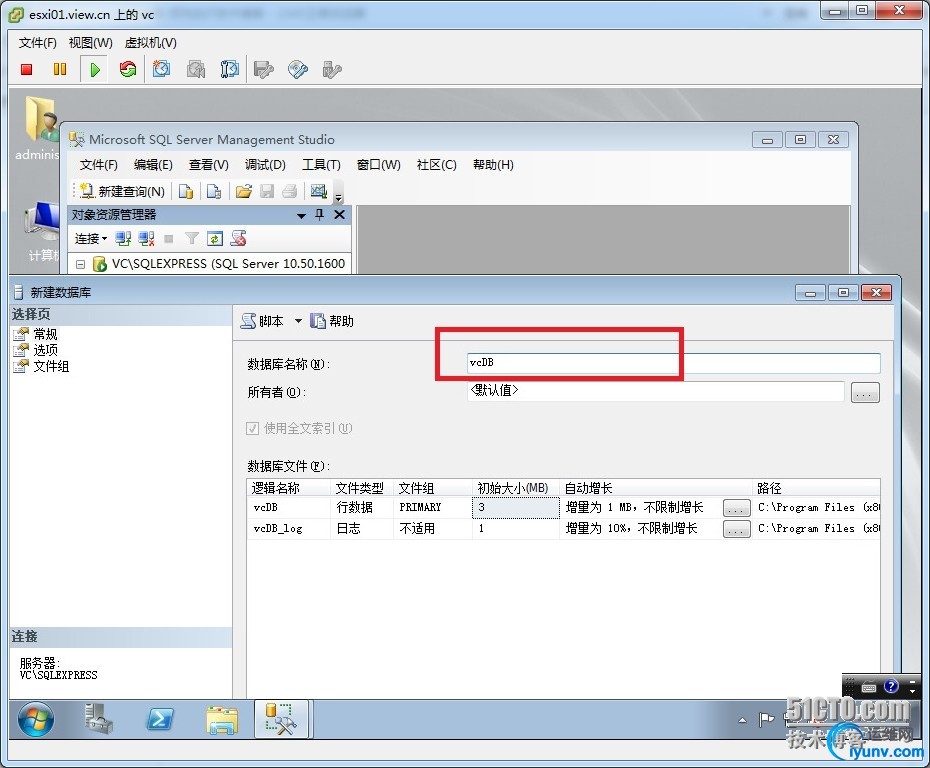Click the save icon in SSMS toolbar
This screenshot has height=768, width=930.
[267, 191]
